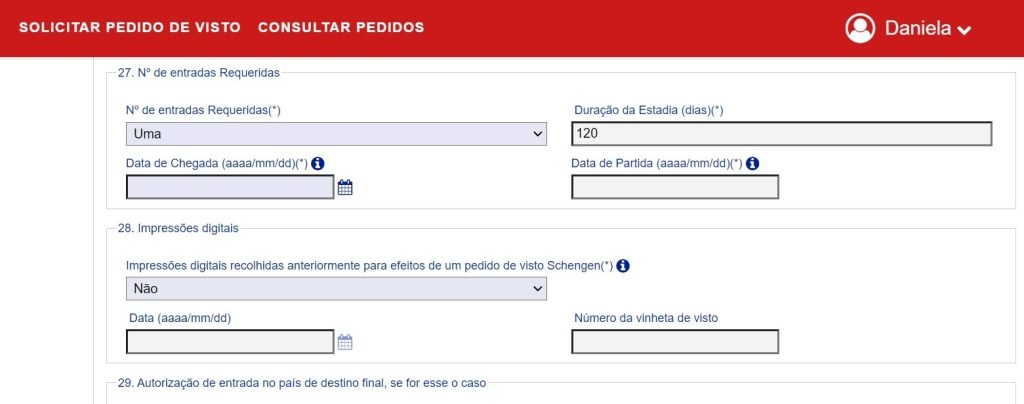Click the user avatar icon
Viewport: 1024px width, 404px height.
[859, 28]
